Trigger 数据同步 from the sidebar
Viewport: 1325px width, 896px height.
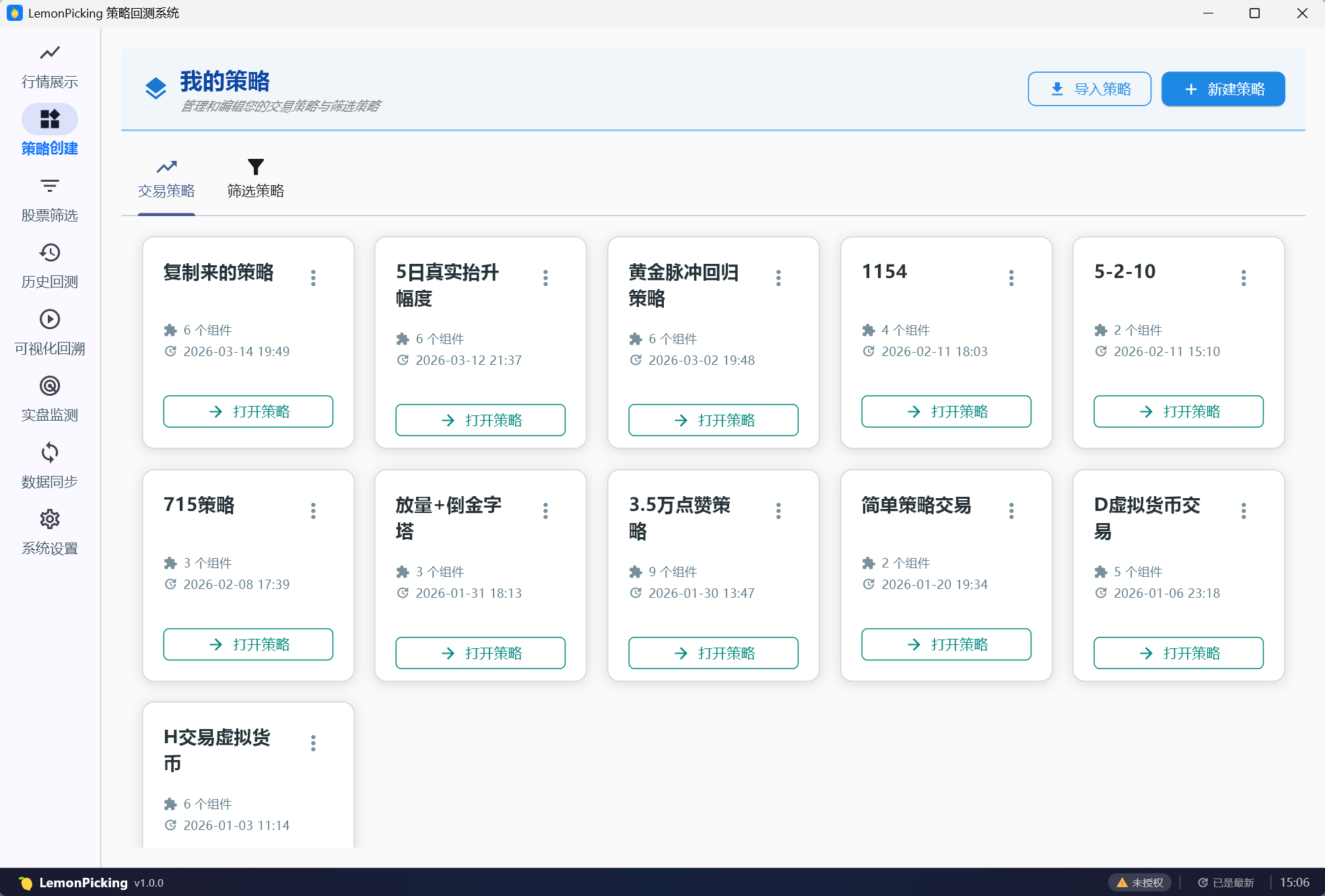point(49,464)
